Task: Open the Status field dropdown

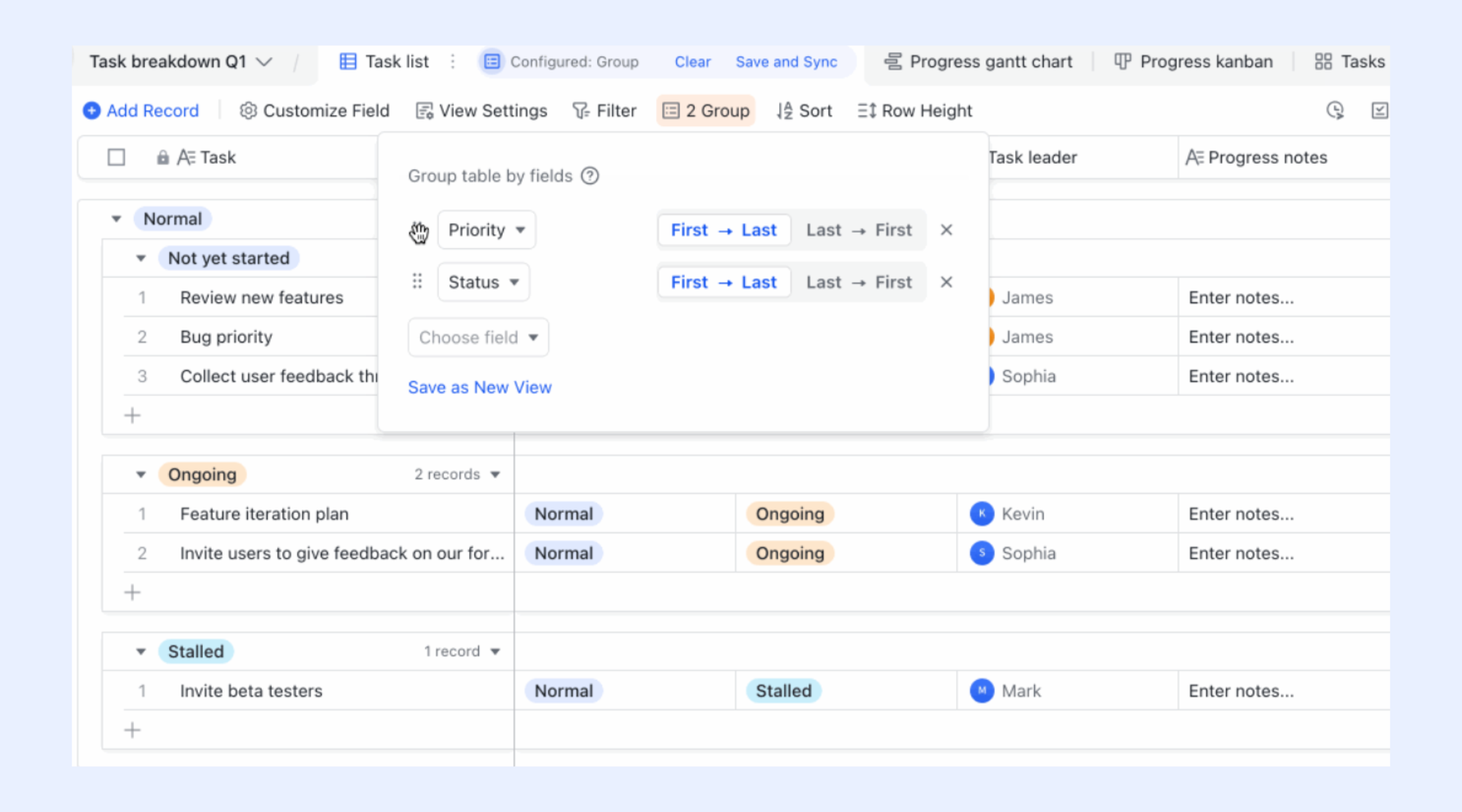Action: click(484, 282)
